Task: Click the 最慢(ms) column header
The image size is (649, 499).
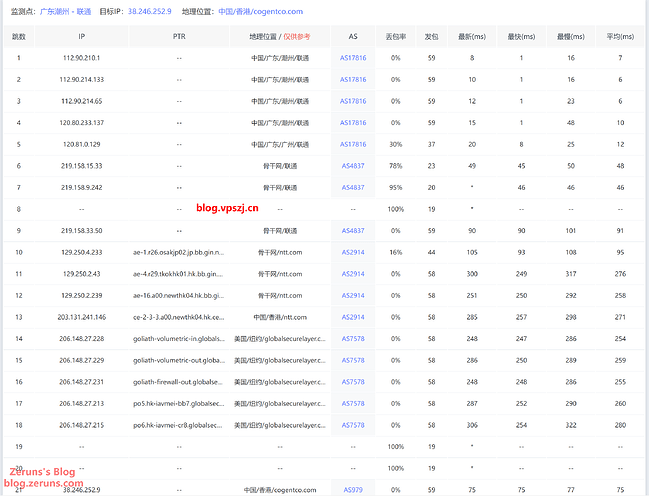Action: [571, 36]
